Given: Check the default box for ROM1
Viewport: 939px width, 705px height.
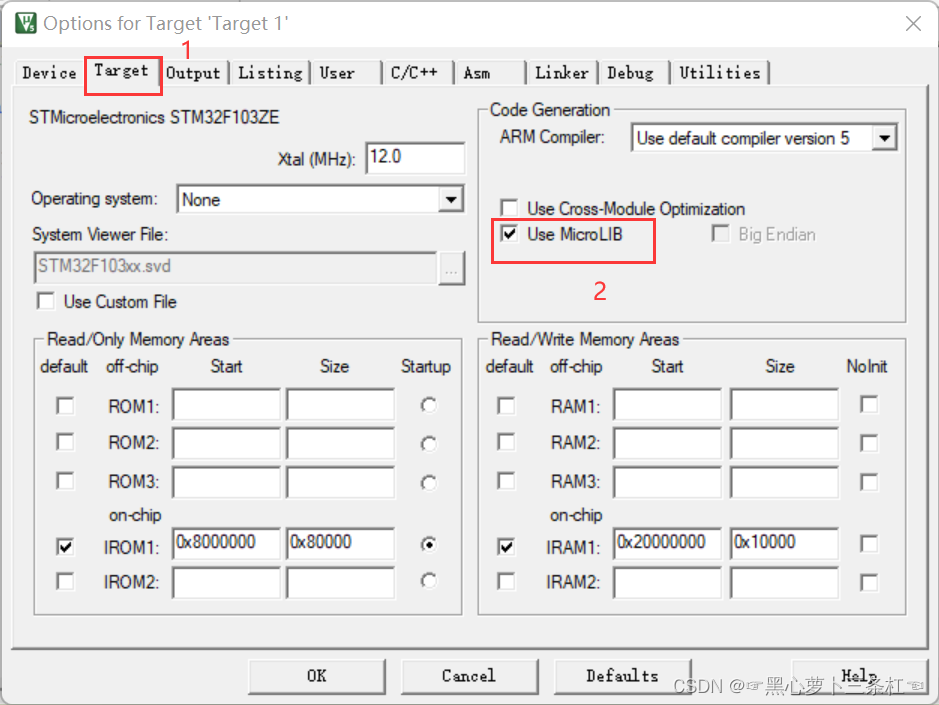Looking at the screenshot, I should (65, 405).
